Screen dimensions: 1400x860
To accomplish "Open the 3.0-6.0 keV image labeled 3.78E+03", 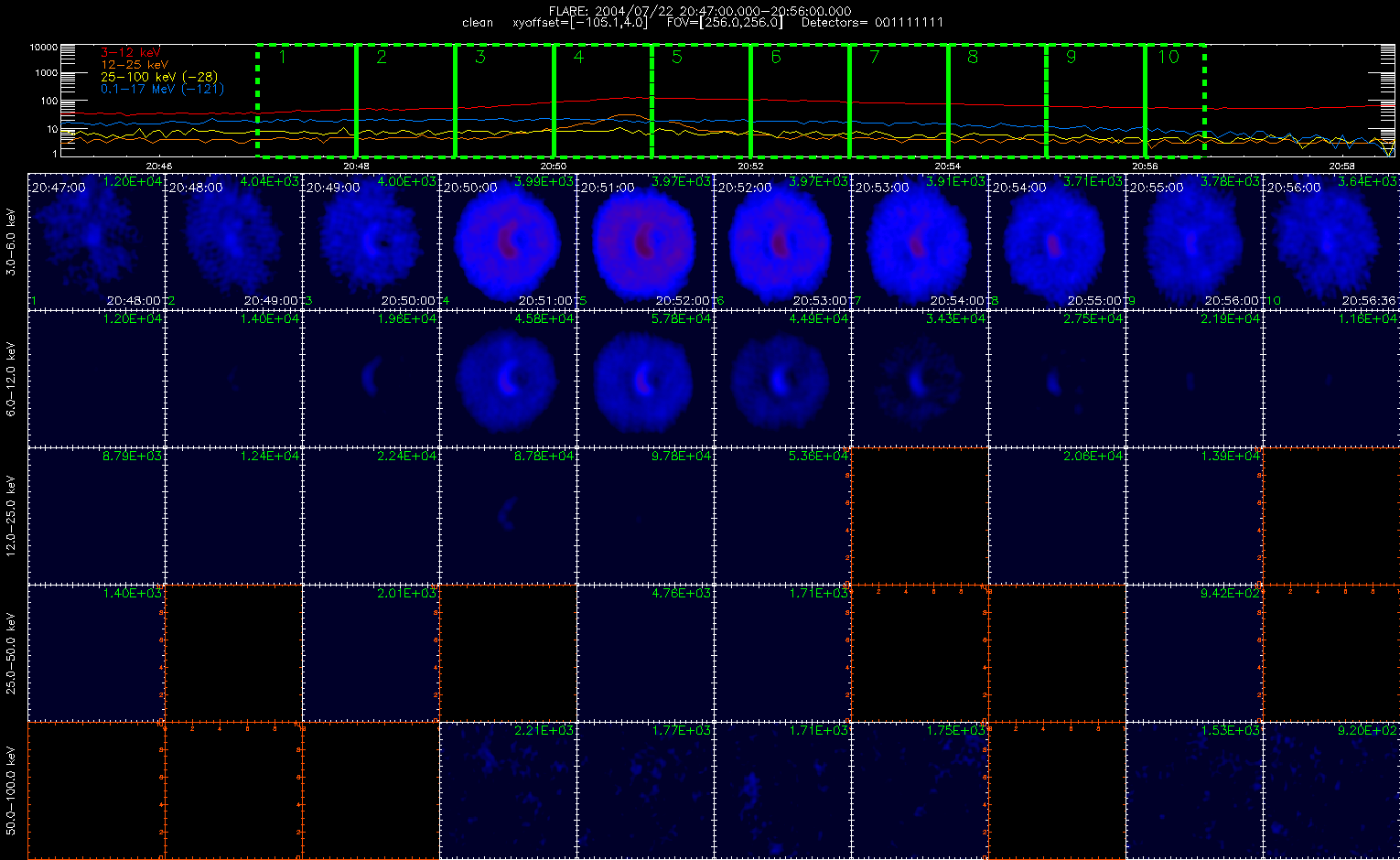I will (1195, 241).
